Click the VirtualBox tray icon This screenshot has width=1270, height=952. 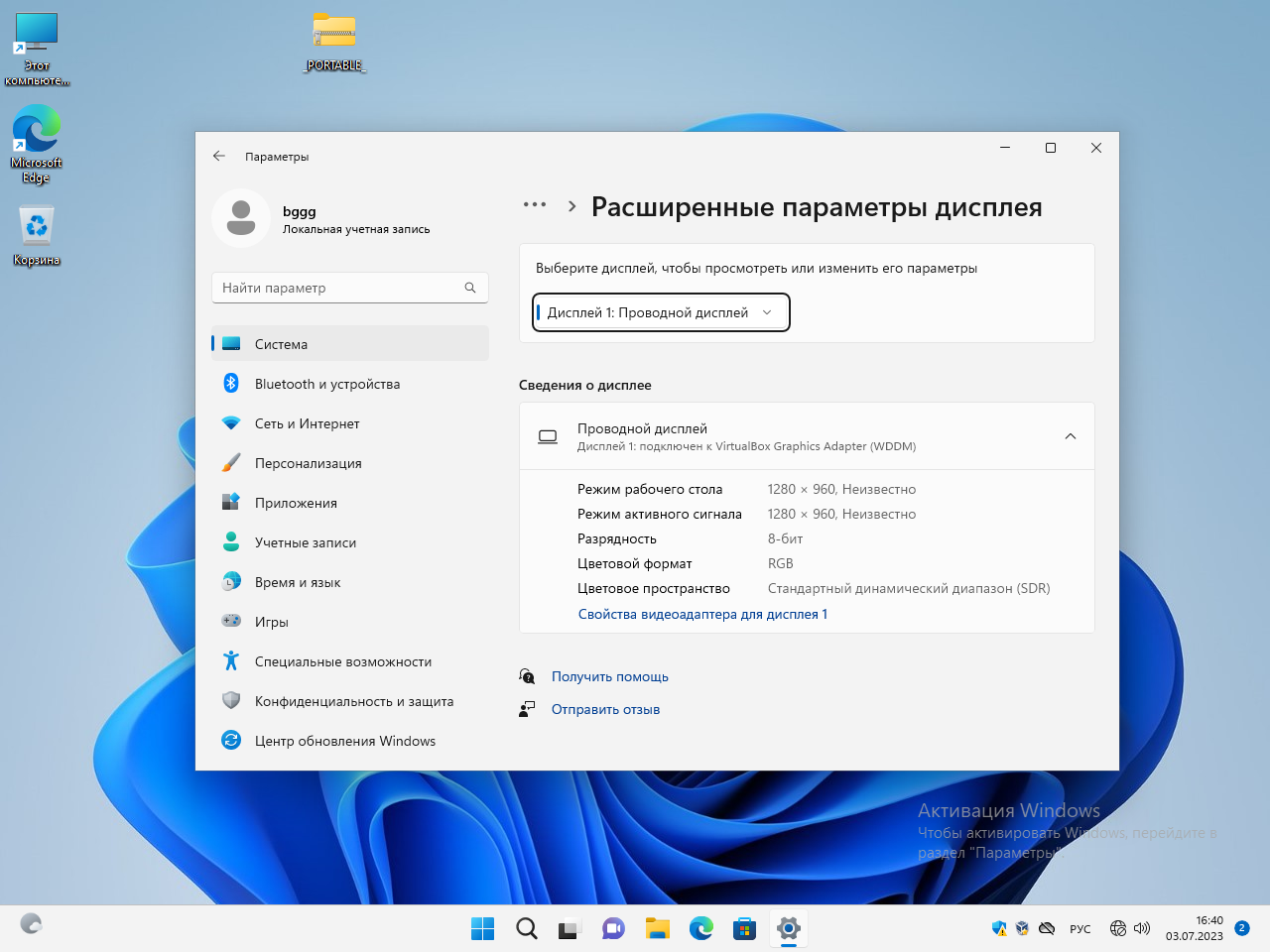(1022, 928)
